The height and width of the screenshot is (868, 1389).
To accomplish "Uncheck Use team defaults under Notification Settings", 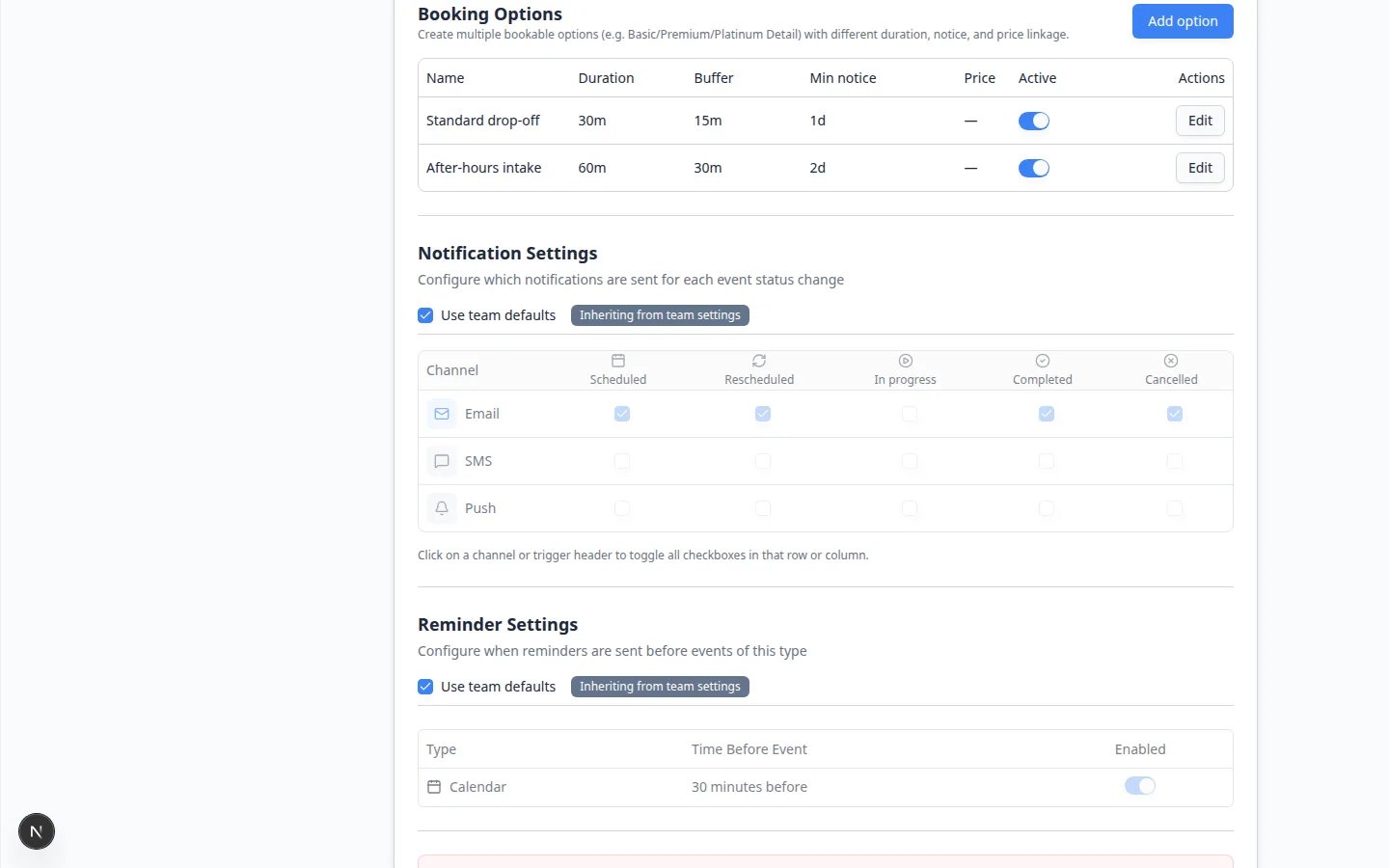I will [x=425, y=315].
